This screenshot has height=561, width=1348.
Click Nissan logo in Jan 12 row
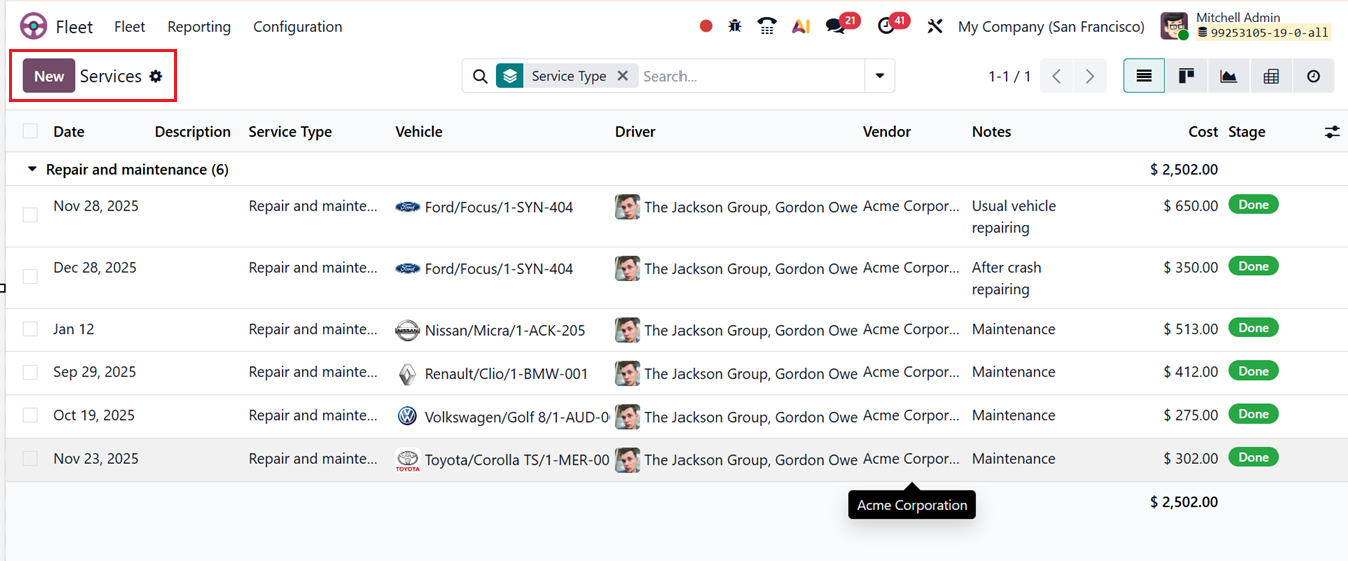(407, 330)
